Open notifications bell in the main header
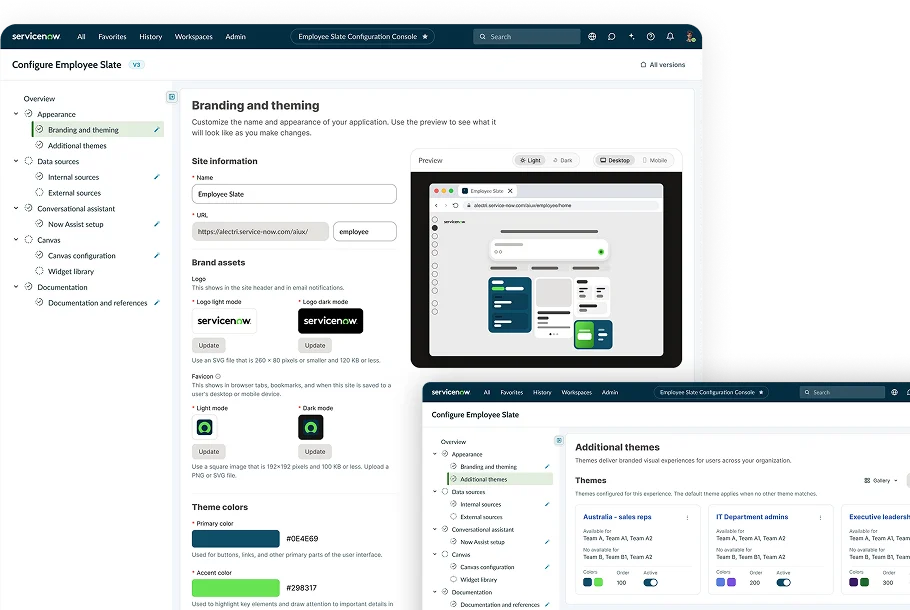Image resolution: width=910 pixels, height=610 pixels. click(670, 37)
